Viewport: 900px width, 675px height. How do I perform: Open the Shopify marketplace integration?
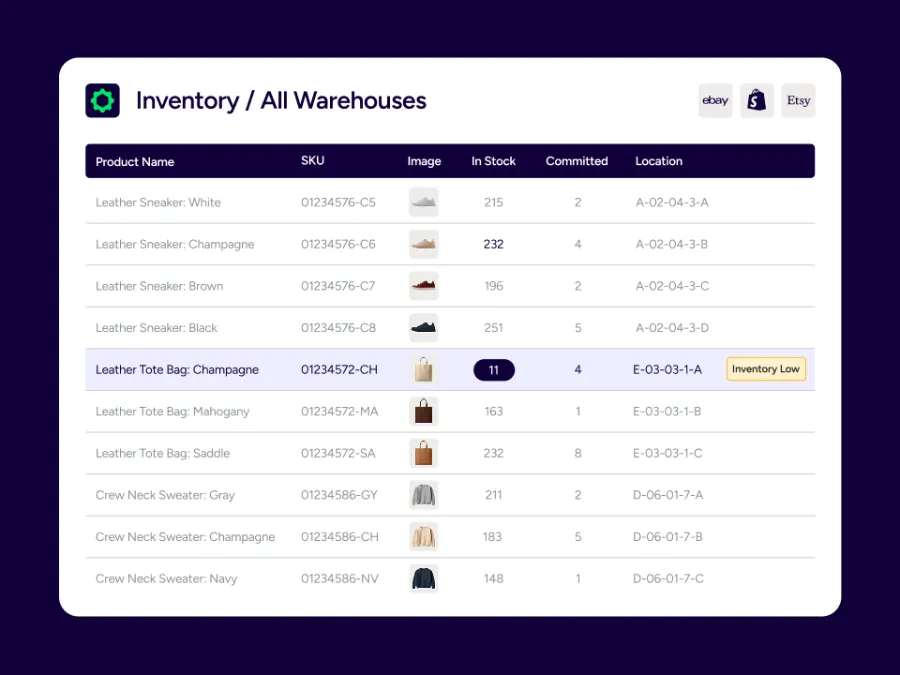coord(756,100)
